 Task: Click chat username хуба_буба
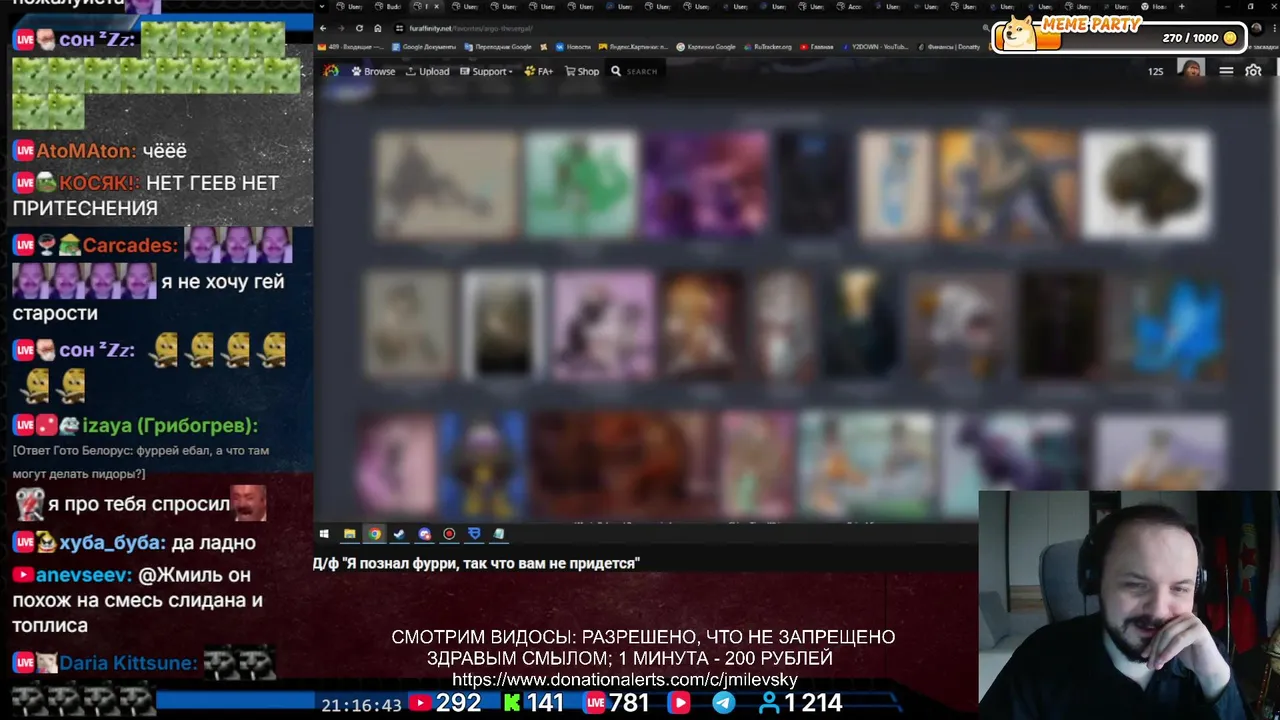(112, 543)
